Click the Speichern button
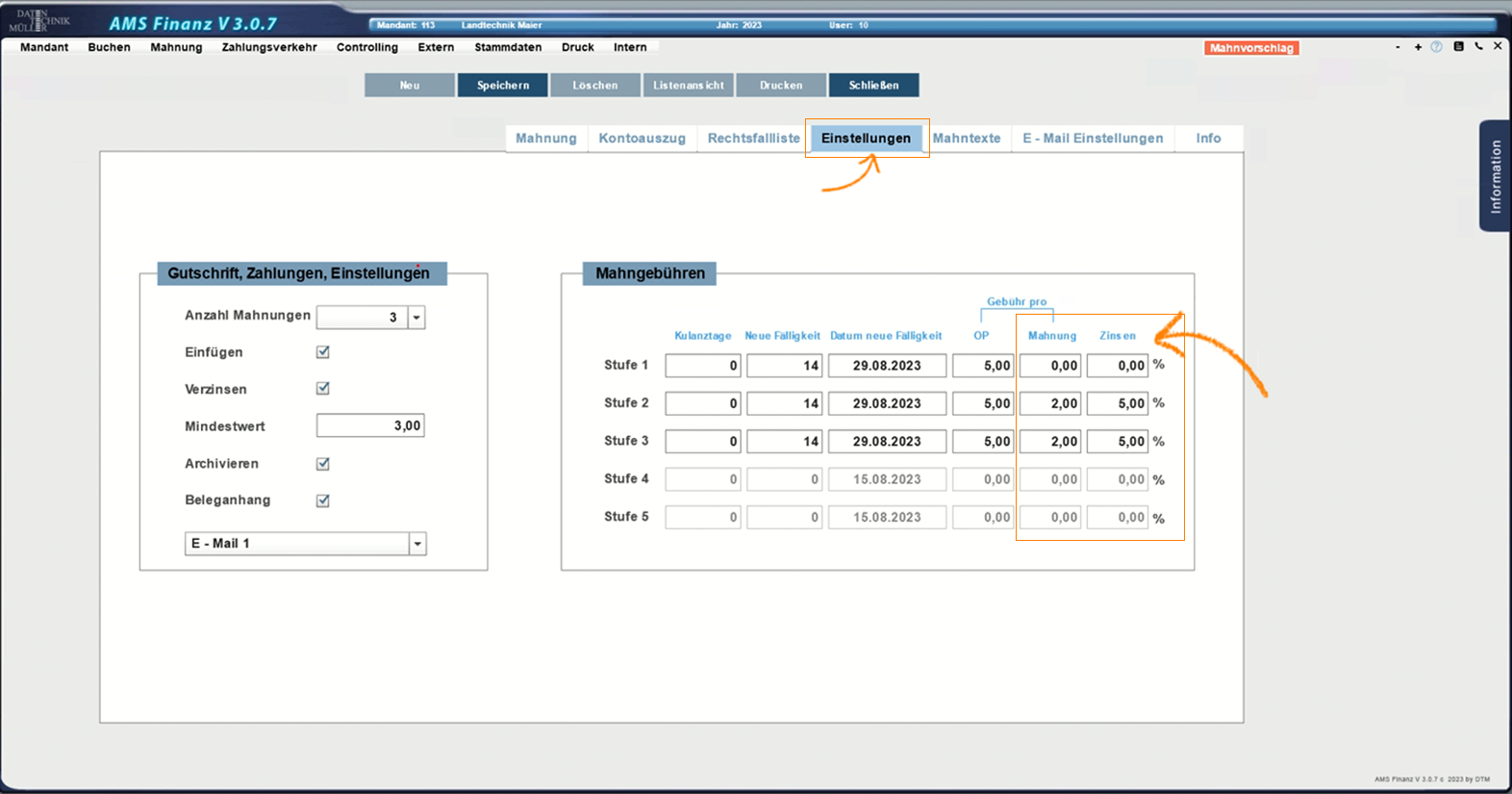The image size is (1512, 794). (x=503, y=86)
